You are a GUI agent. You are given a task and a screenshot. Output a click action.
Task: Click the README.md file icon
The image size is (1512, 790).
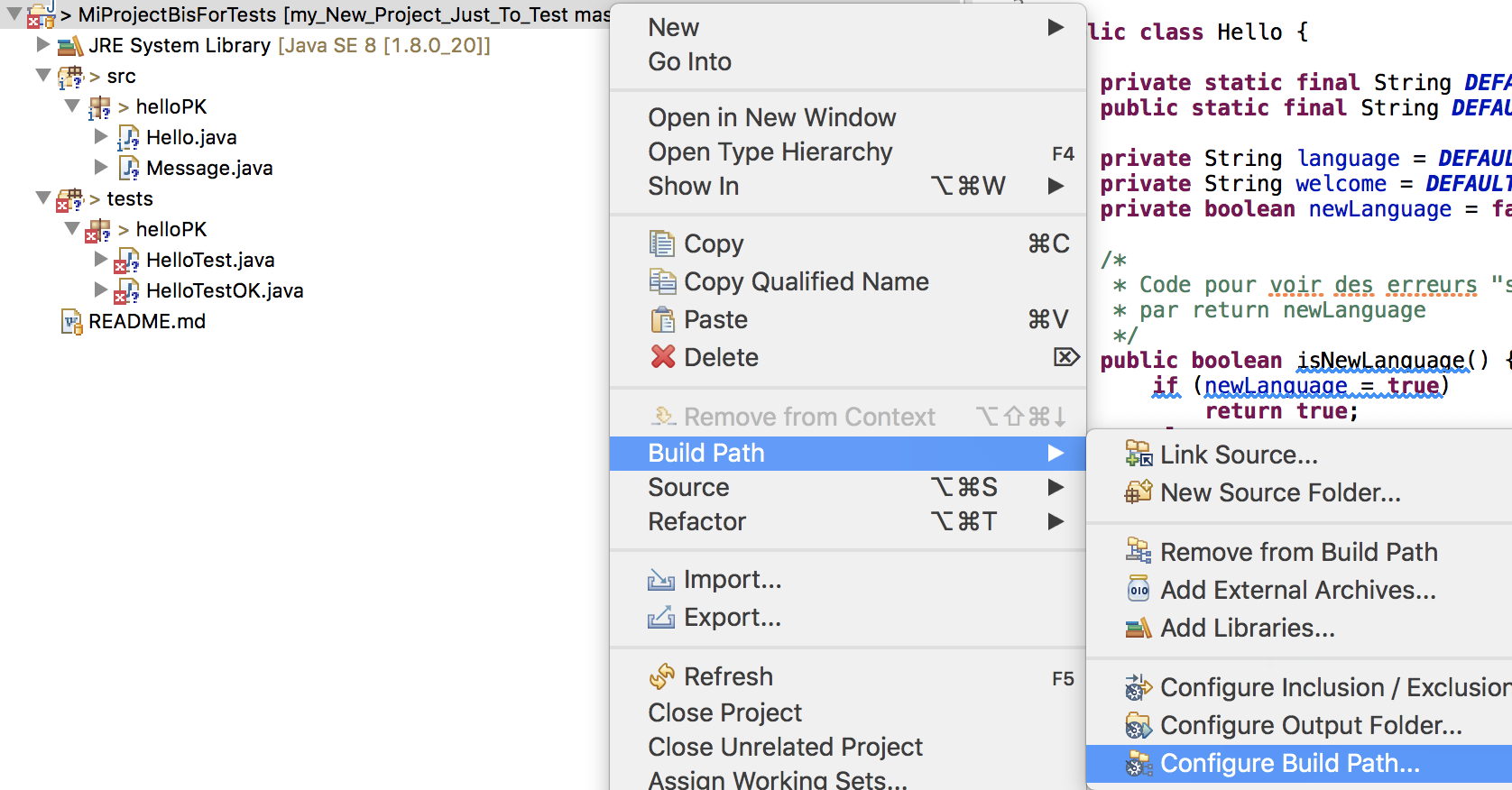71,321
